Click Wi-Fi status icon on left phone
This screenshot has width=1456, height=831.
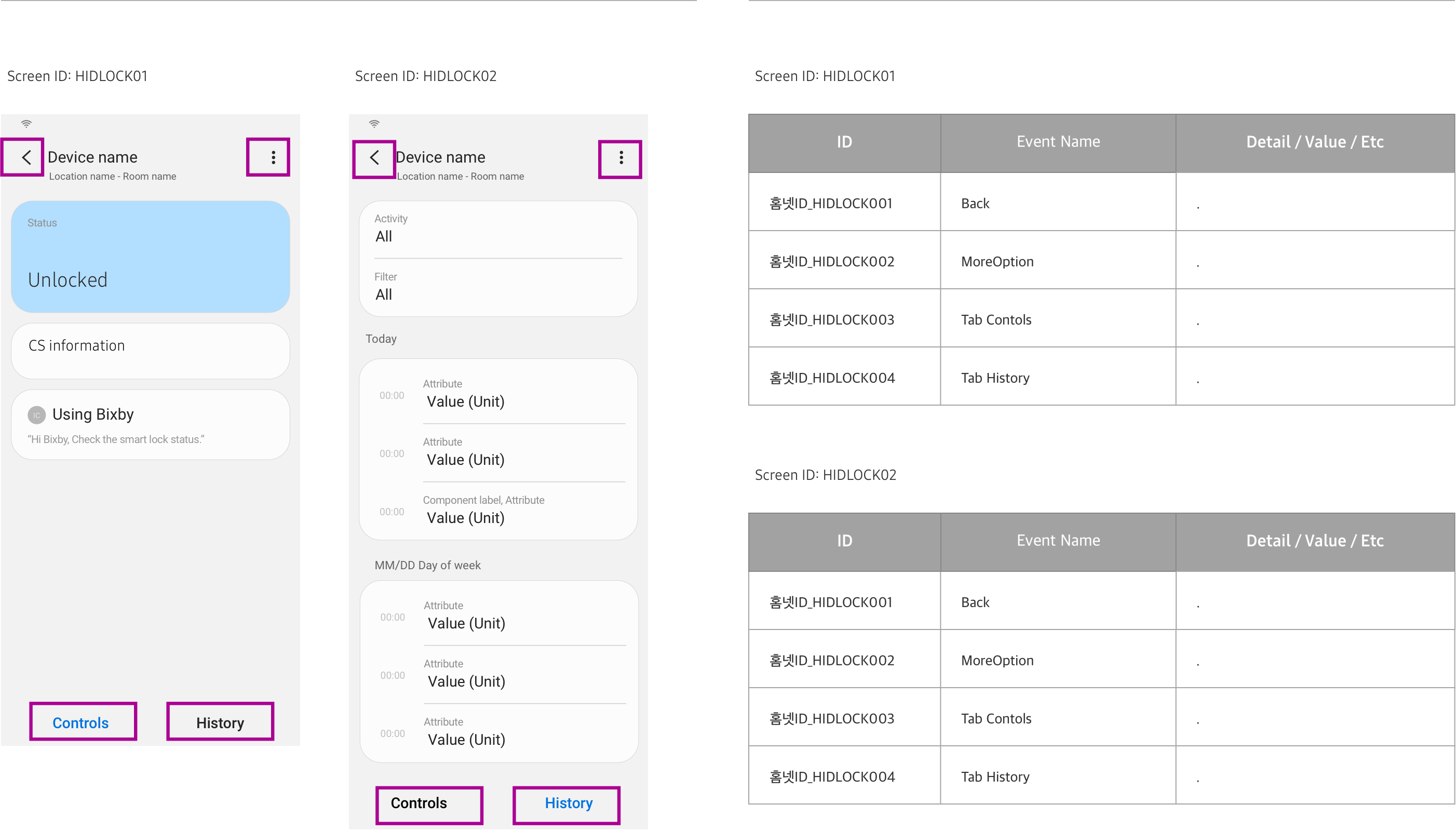point(26,123)
